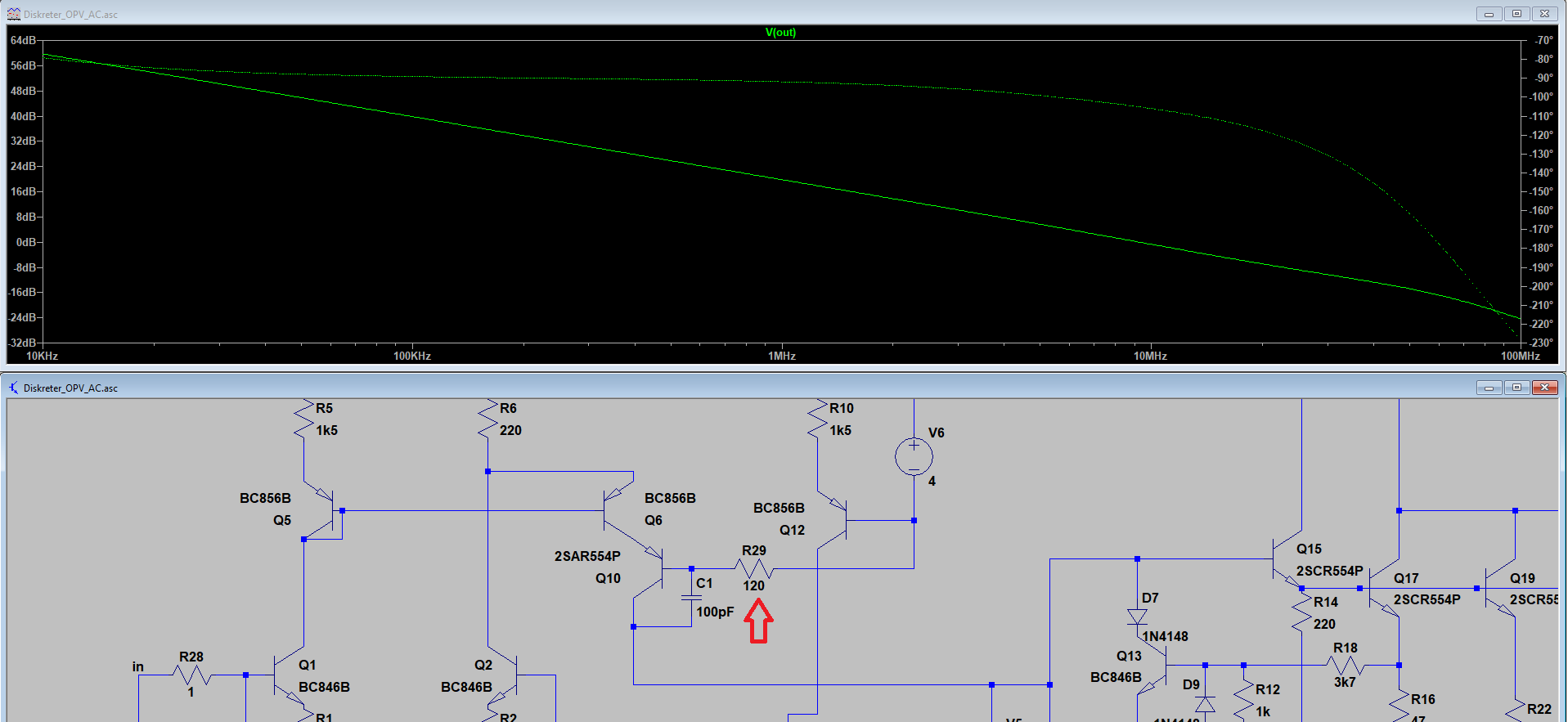This screenshot has width=1568, height=722.
Task: Click the '100pF' value of C1
Action: click(x=715, y=612)
